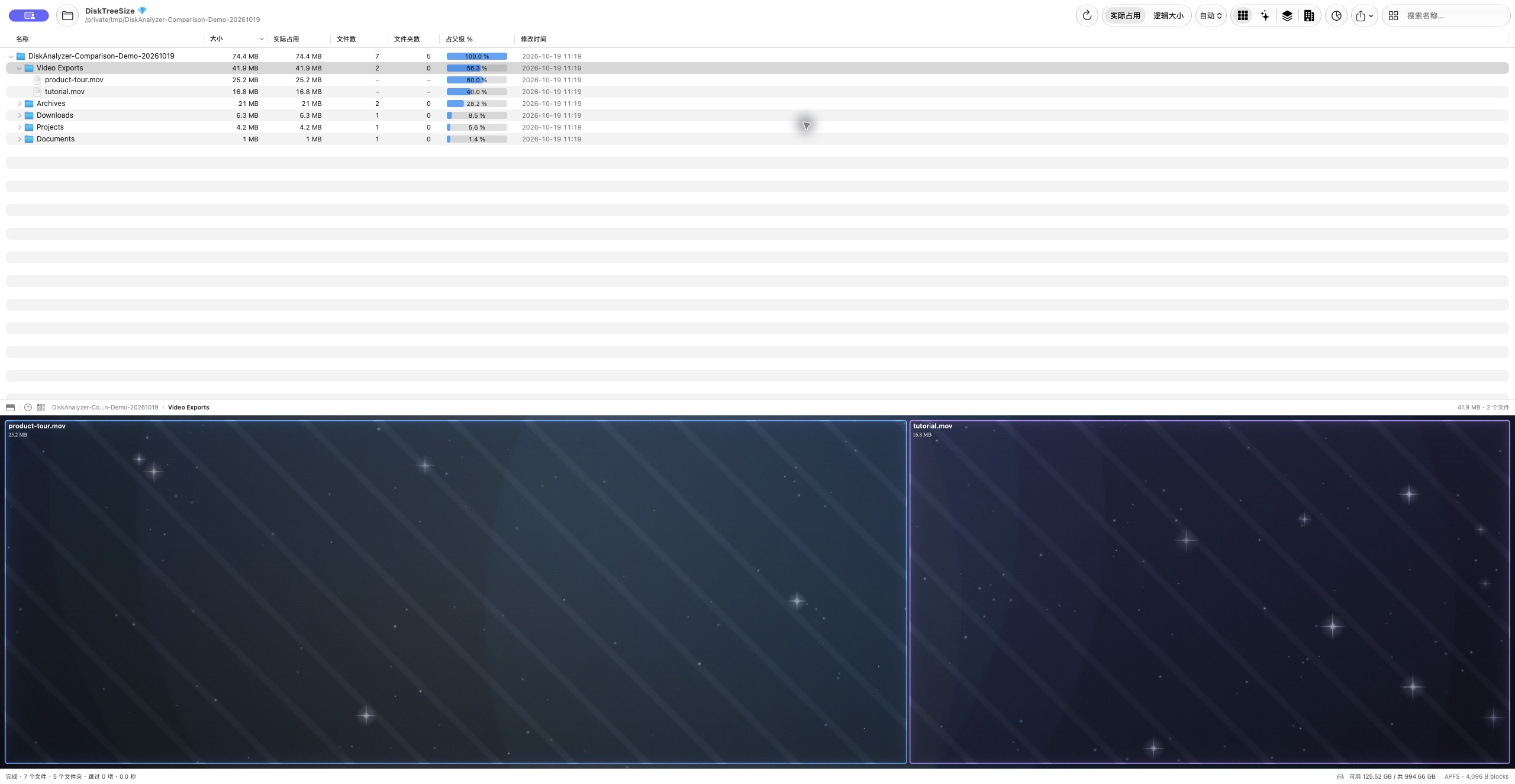
Task: Expand the Archives folder
Action: (19, 104)
